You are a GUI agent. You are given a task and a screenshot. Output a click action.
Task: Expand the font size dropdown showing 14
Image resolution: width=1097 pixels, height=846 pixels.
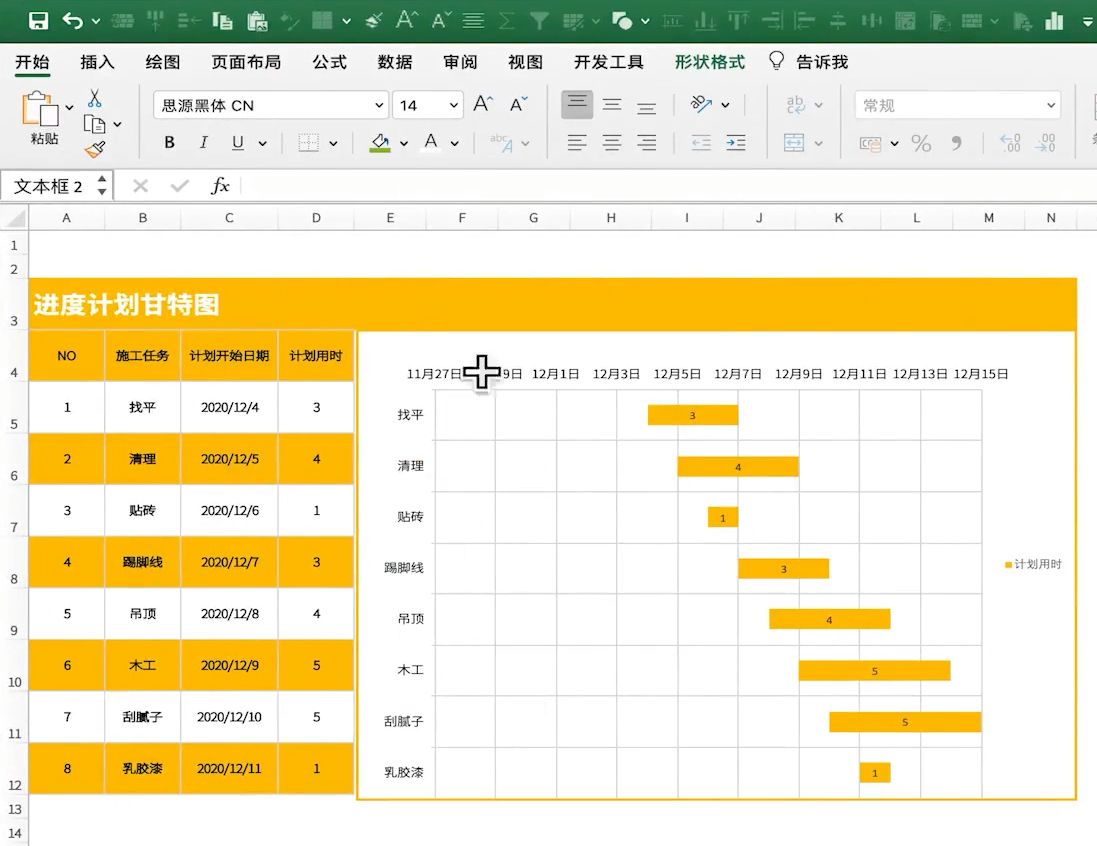454,105
